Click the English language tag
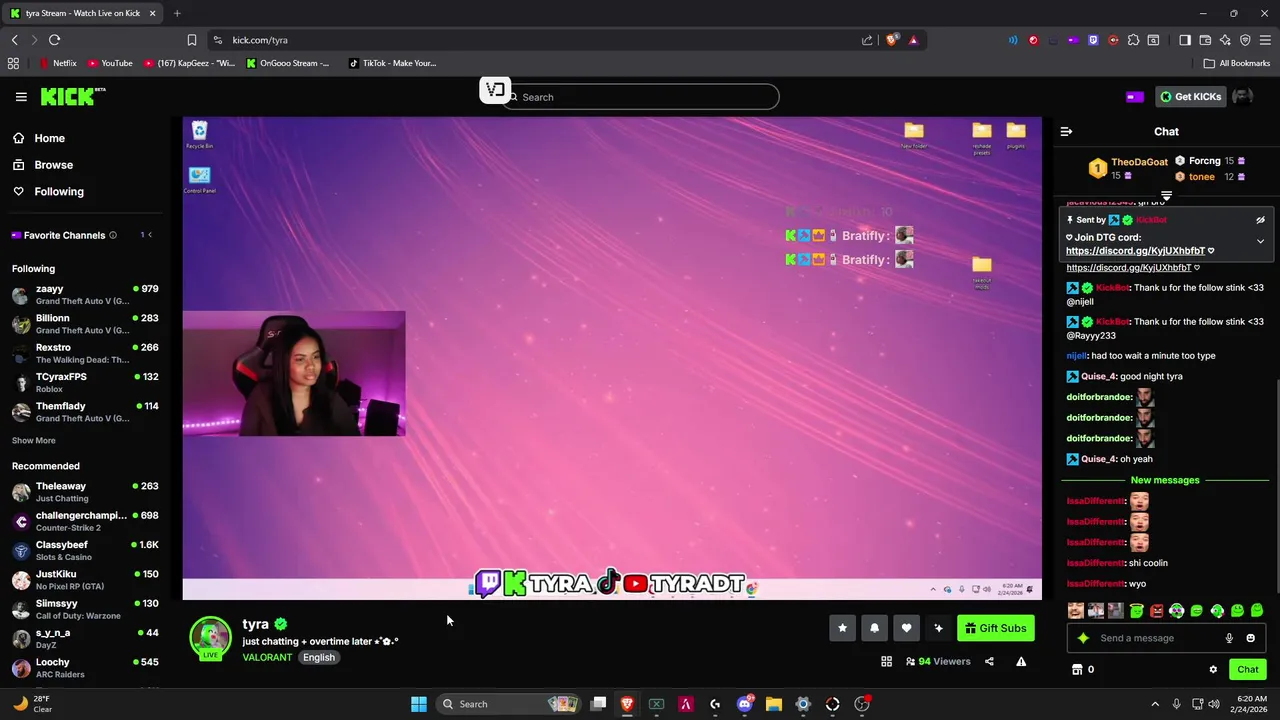 pos(319,658)
